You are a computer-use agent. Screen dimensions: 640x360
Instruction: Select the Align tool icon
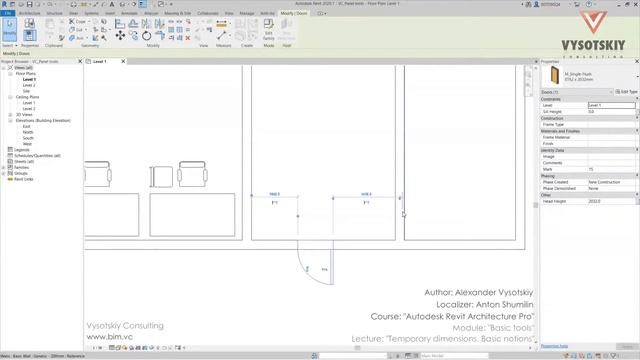pos(120,24)
